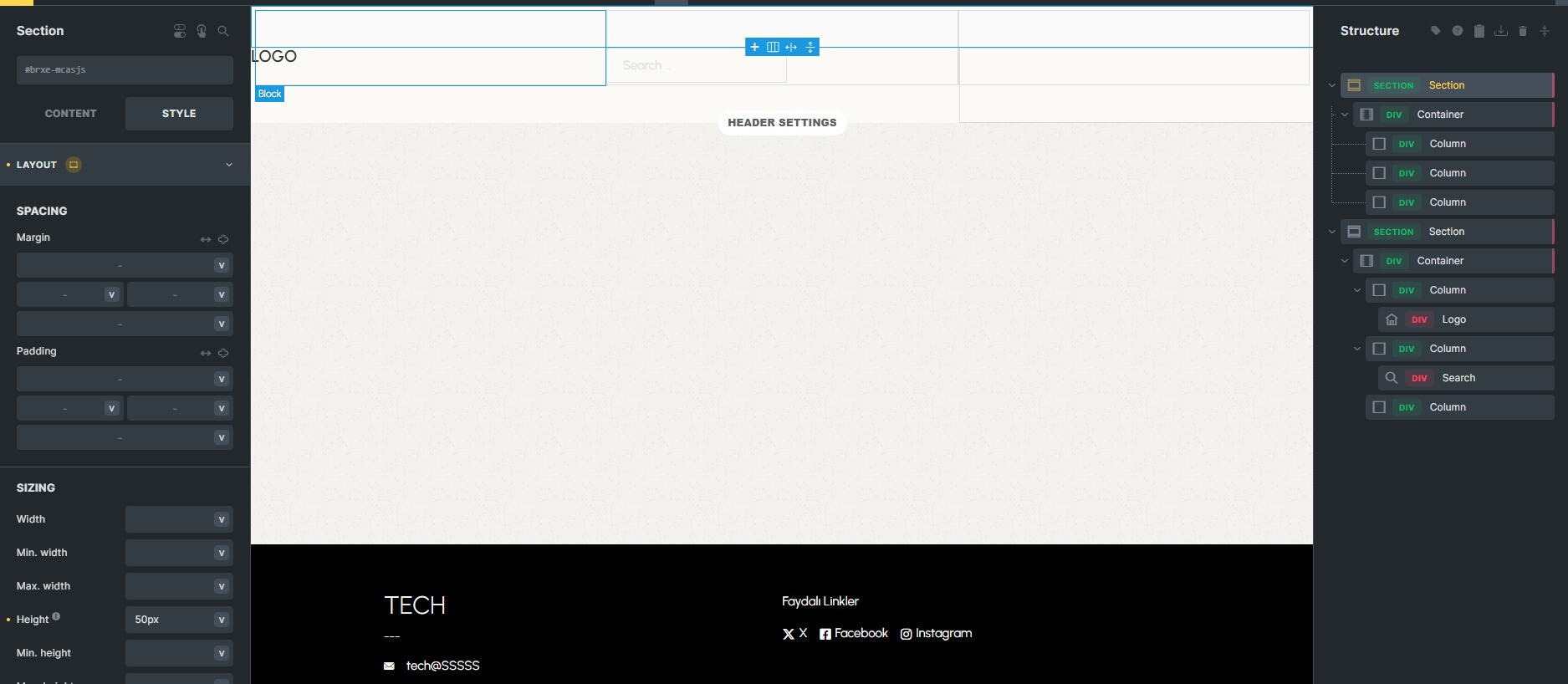Select Search element in Structure tree
Screen dimensions: 1568x684
[1466, 378]
